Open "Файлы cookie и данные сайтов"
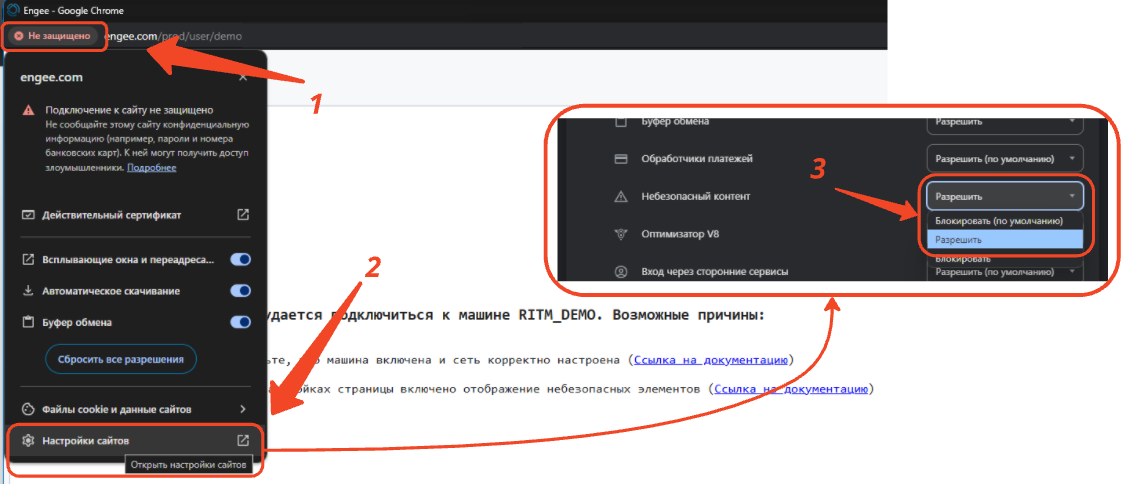 [135, 409]
